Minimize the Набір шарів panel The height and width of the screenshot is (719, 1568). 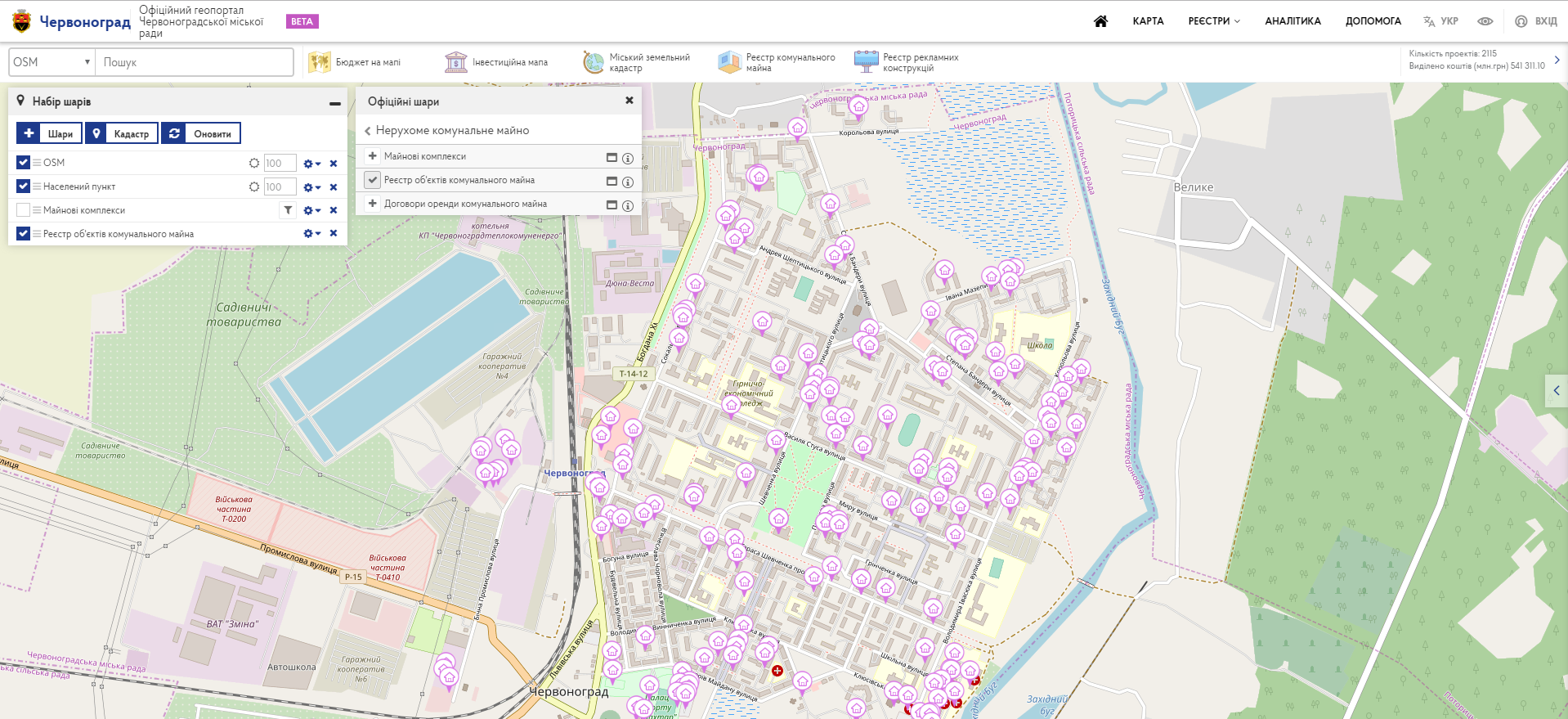(x=335, y=103)
